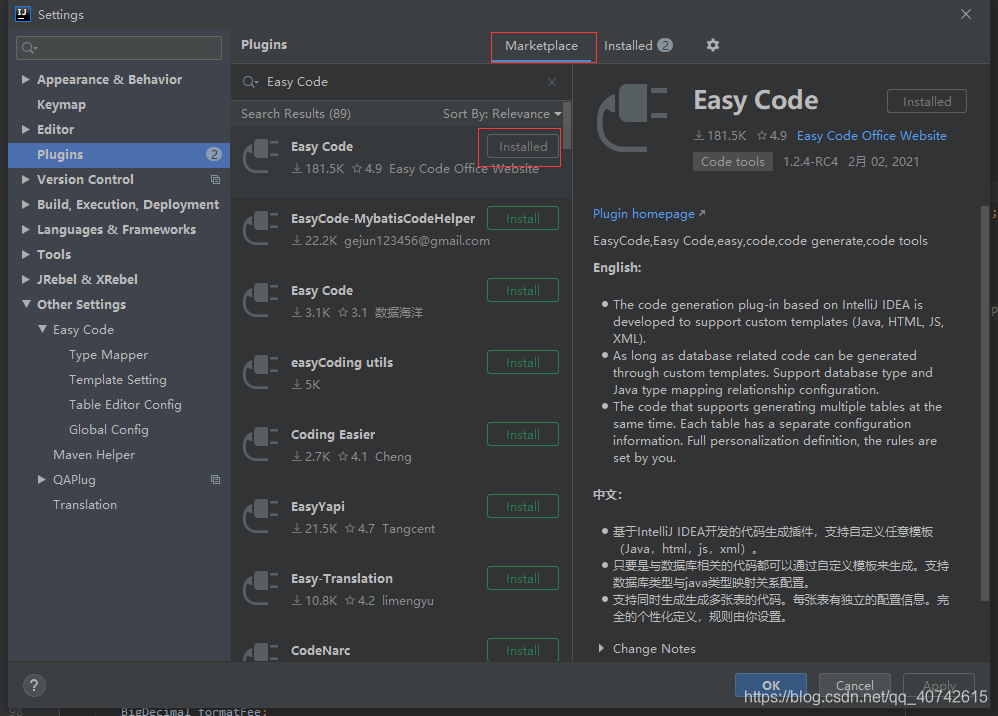The width and height of the screenshot is (998, 716).
Task: Open the Plugin homepage link
Action: tap(644, 213)
